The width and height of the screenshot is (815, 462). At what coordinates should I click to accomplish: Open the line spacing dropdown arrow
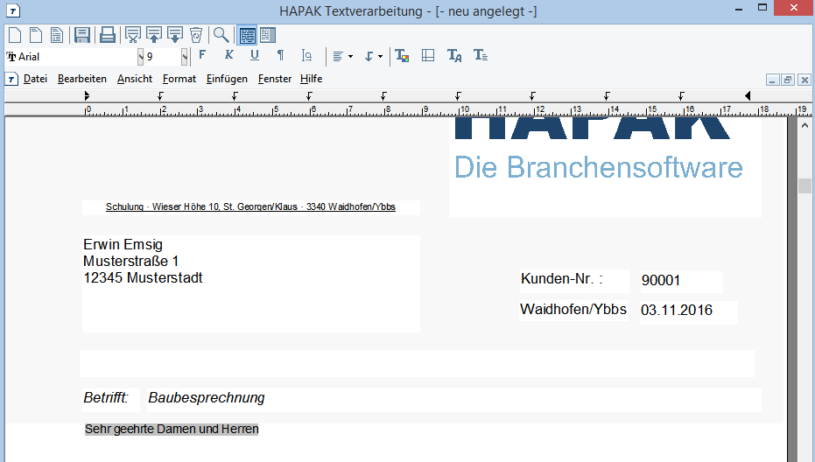380,56
